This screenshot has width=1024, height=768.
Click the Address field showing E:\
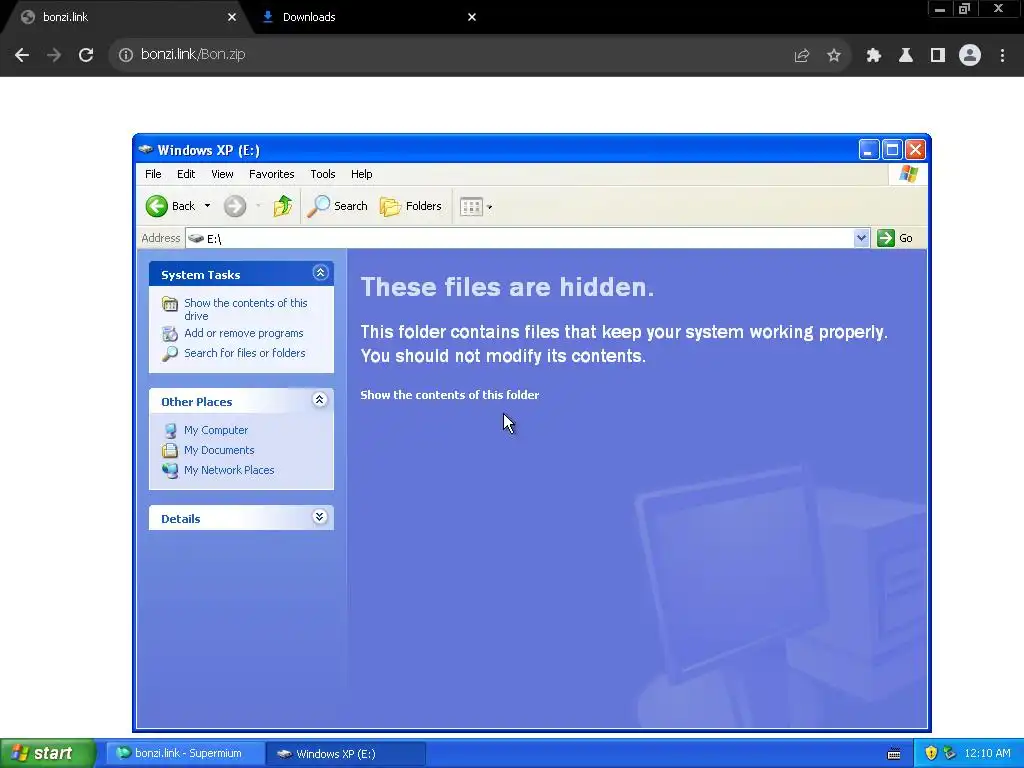pyautogui.click(x=519, y=238)
